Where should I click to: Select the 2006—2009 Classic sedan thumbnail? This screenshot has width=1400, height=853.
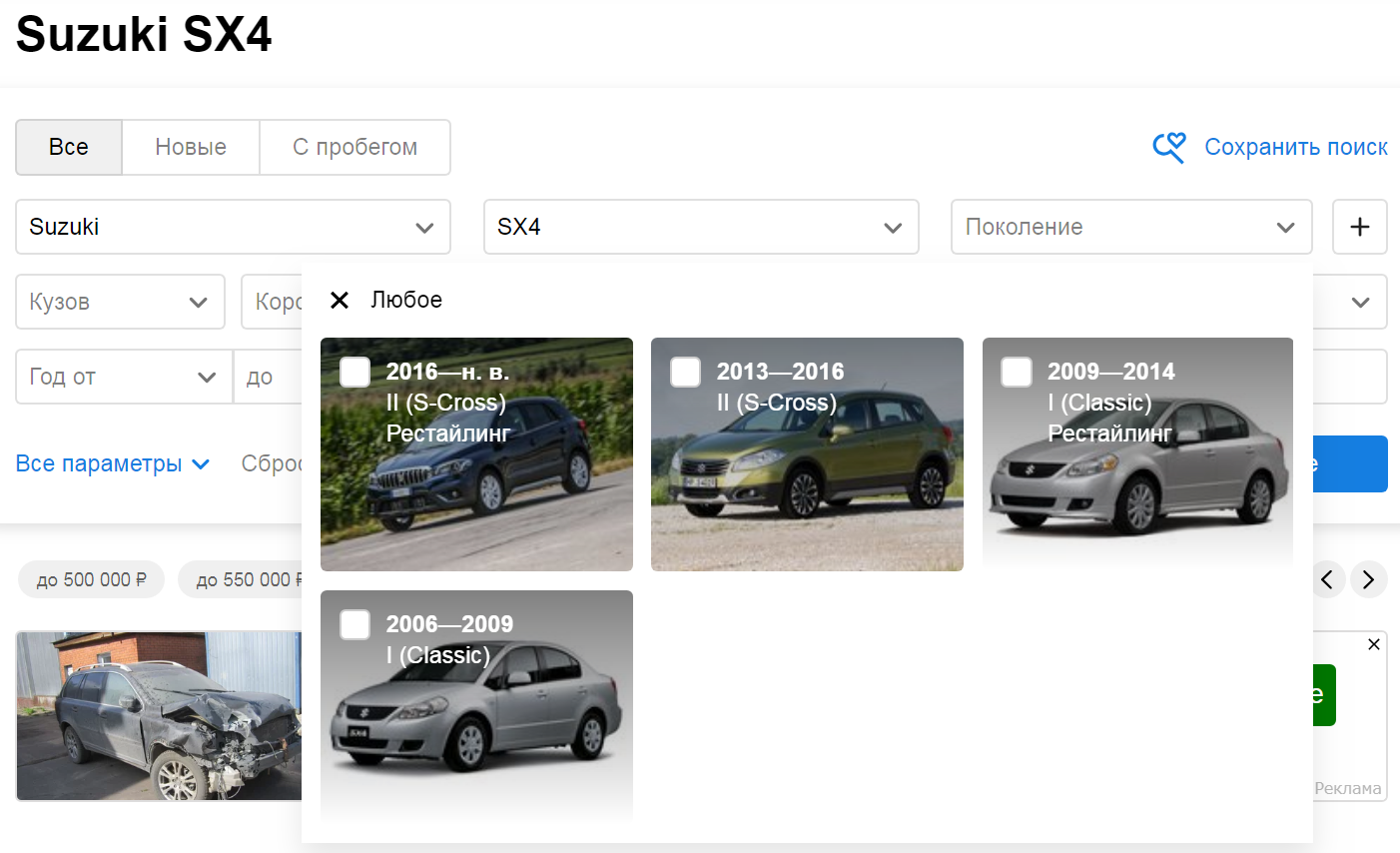[x=476, y=707]
